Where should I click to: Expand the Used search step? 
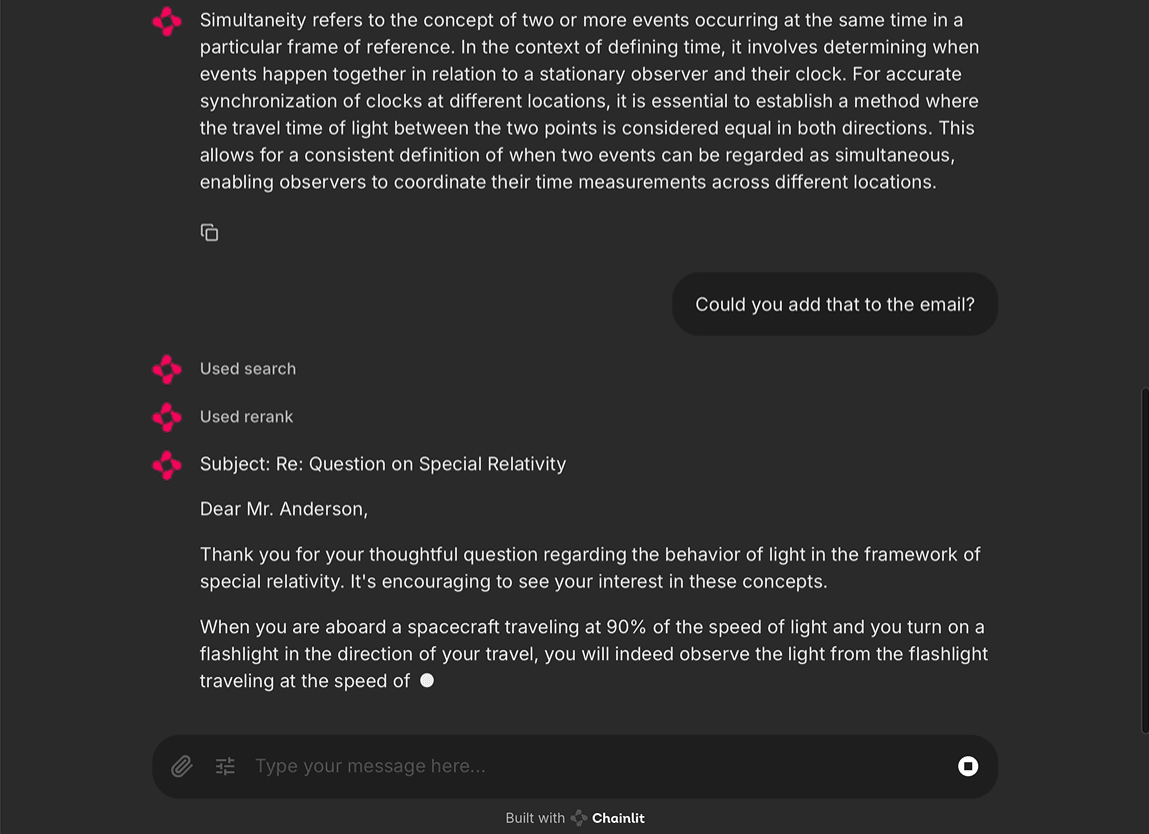[248, 369]
